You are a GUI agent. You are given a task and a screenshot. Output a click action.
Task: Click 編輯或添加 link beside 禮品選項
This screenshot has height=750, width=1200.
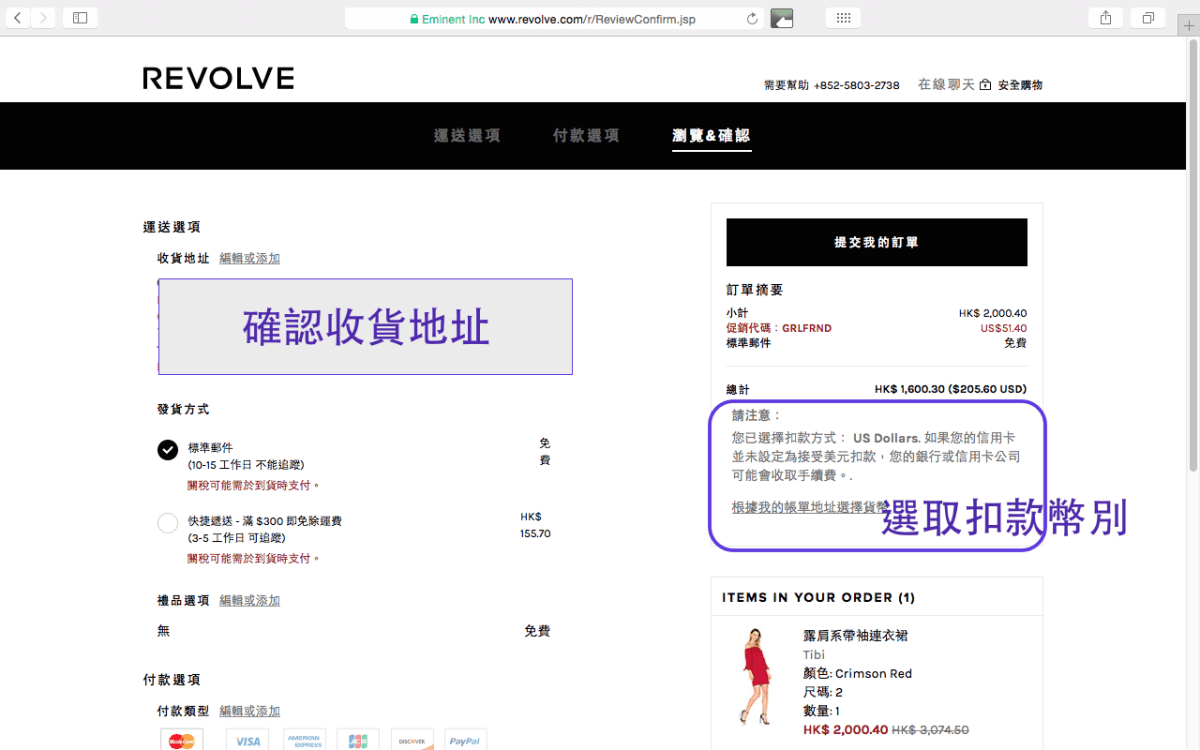click(x=249, y=600)
